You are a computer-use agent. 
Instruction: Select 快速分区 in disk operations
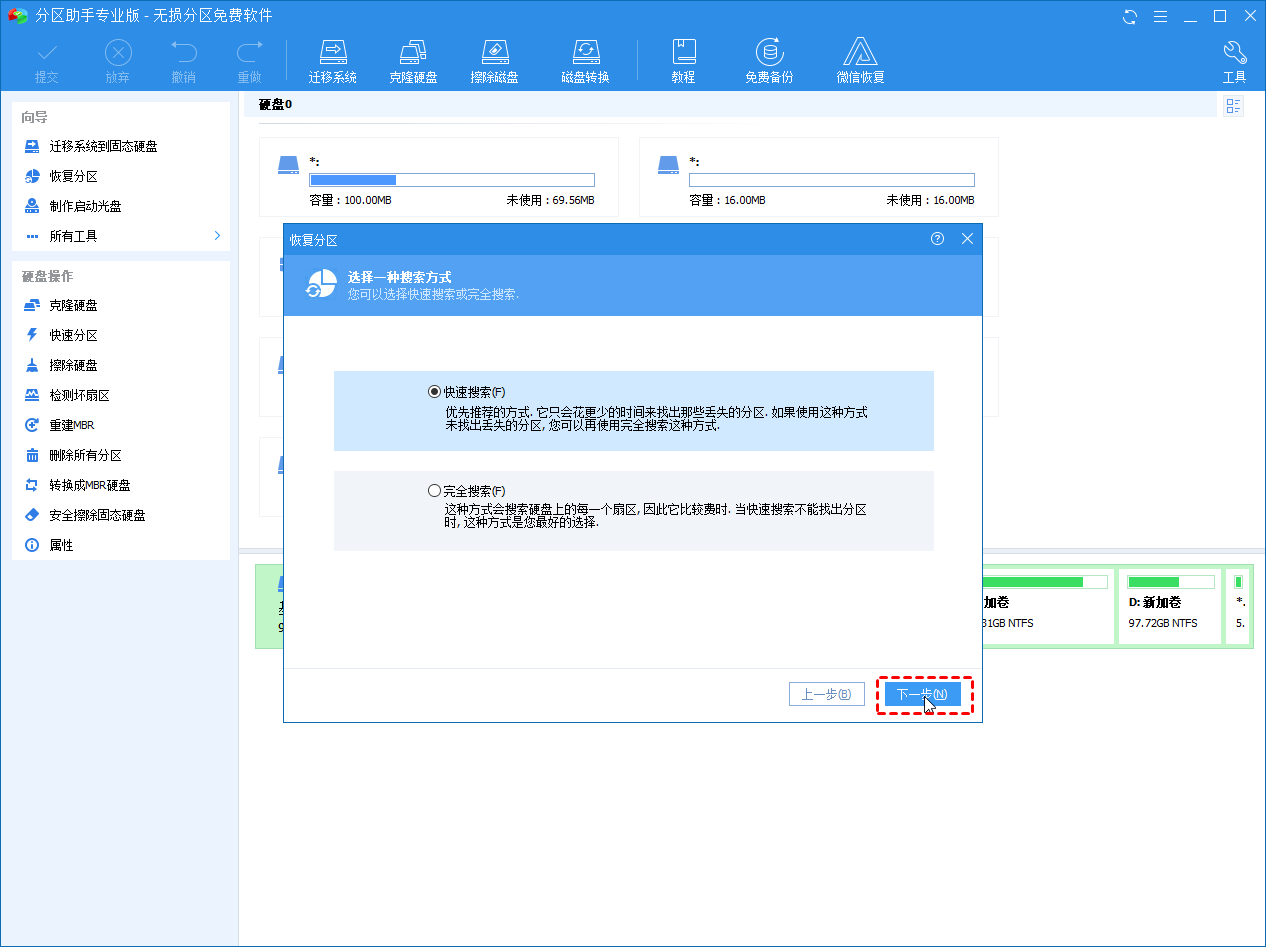coord(73,335)
